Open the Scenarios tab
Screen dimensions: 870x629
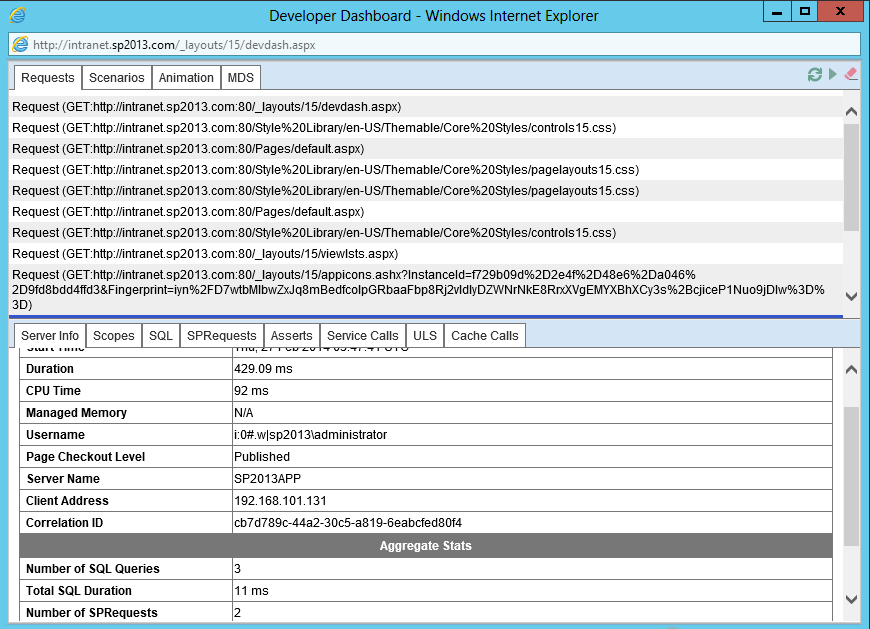[x=117, y=78]
